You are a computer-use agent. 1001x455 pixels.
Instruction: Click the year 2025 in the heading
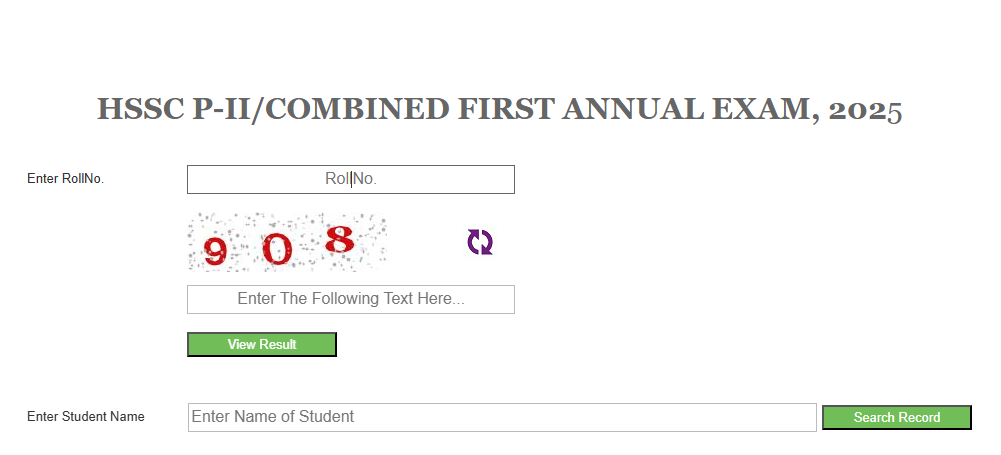click(865, 109)
